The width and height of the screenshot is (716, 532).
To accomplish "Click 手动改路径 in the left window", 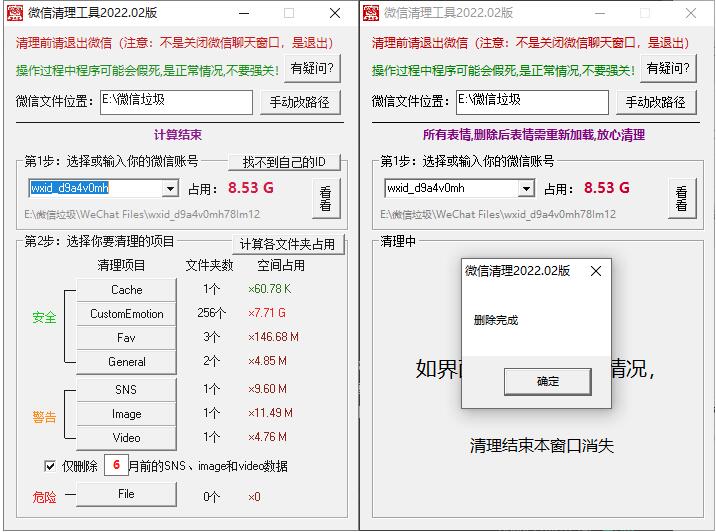I will [x=300, y=102].
